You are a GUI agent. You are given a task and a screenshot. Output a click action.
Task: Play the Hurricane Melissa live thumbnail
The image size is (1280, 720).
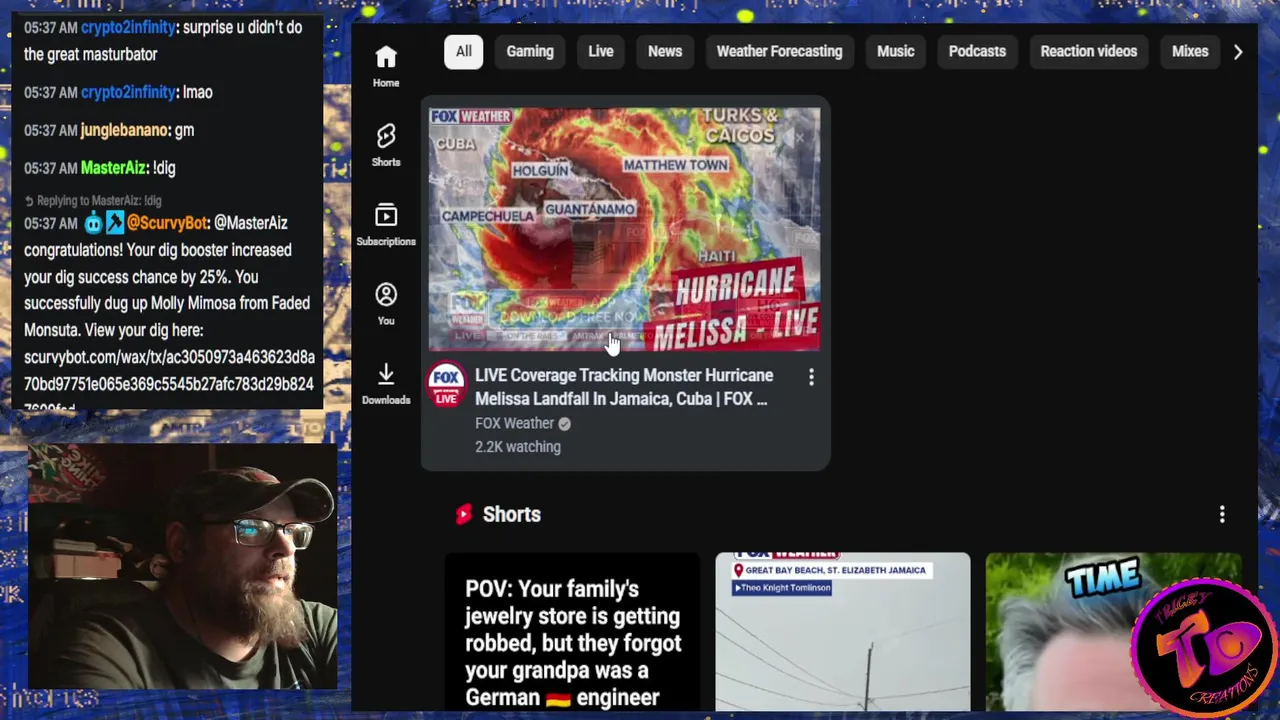[625, 229]
